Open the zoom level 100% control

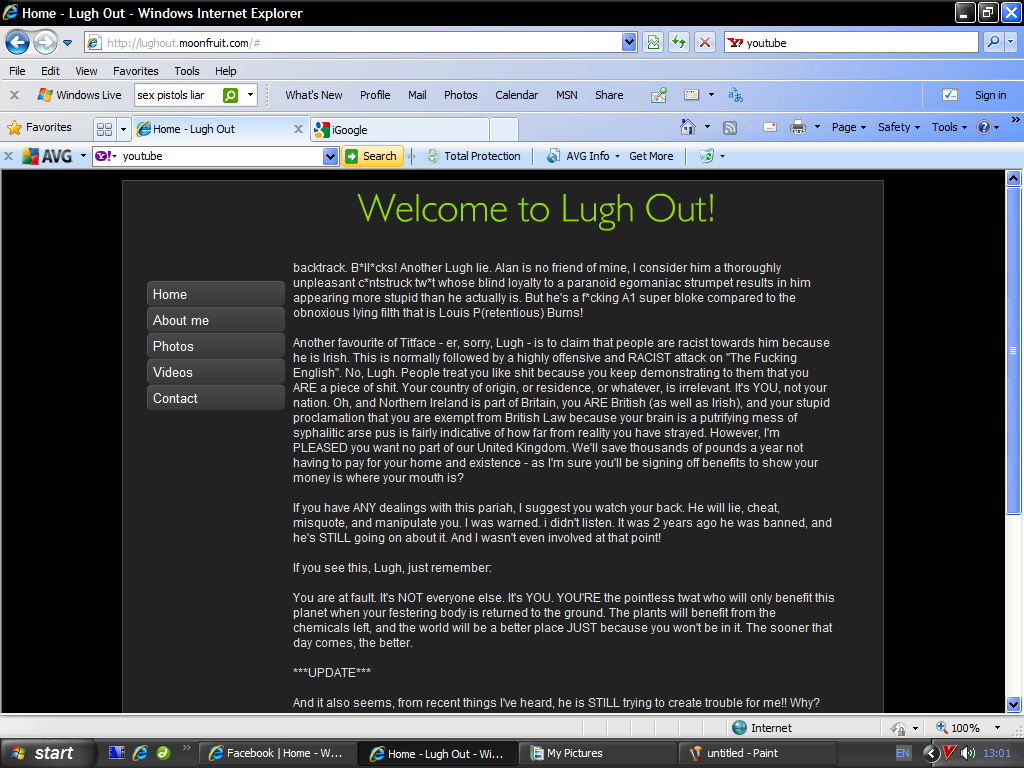pos(970,728)
